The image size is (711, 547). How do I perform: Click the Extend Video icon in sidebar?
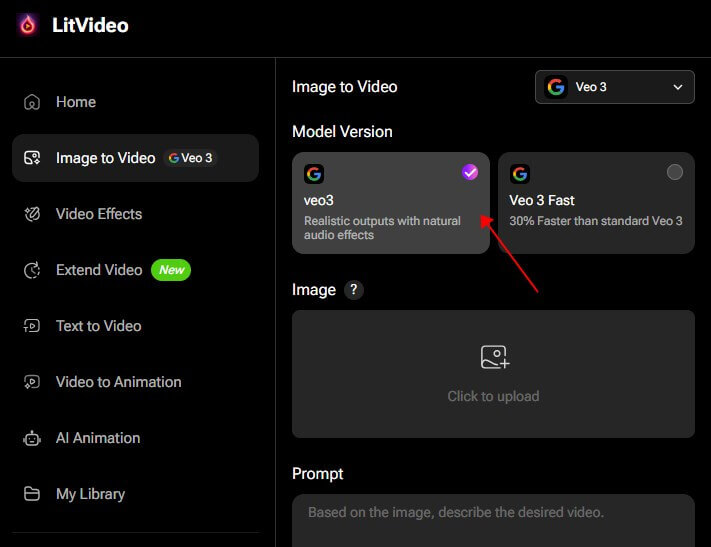tap(33, 270)
